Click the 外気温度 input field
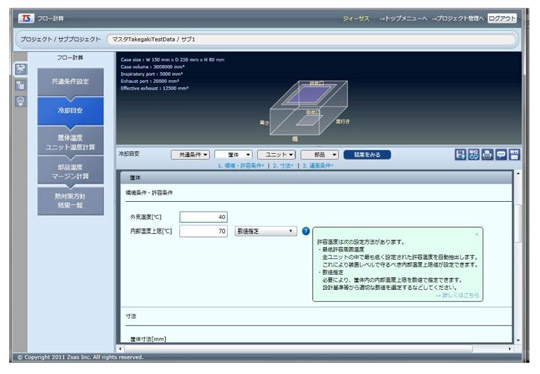This screenshot has height=374, width=540. point(204,217)
